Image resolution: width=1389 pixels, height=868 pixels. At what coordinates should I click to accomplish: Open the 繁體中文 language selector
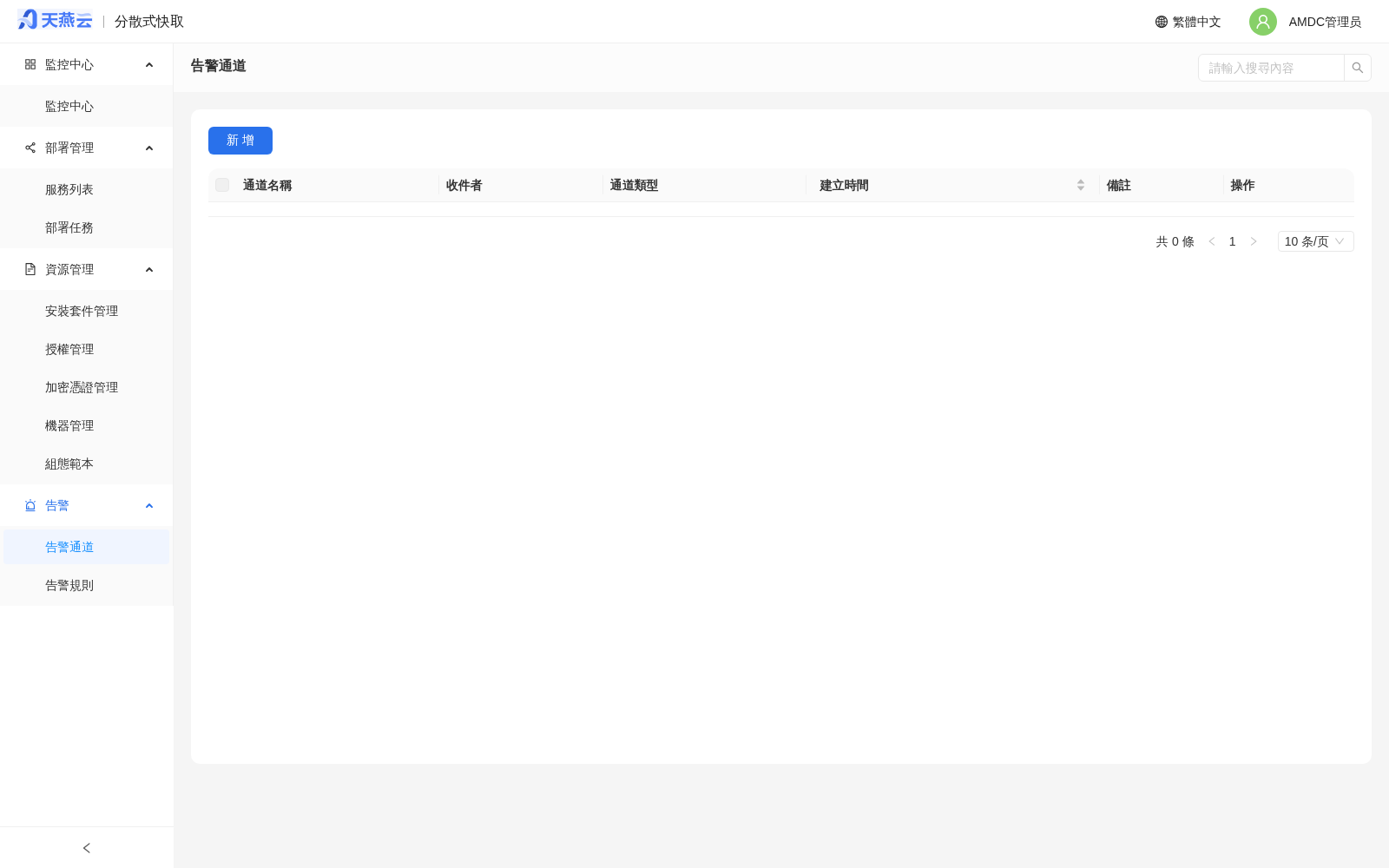[1188, 22]
